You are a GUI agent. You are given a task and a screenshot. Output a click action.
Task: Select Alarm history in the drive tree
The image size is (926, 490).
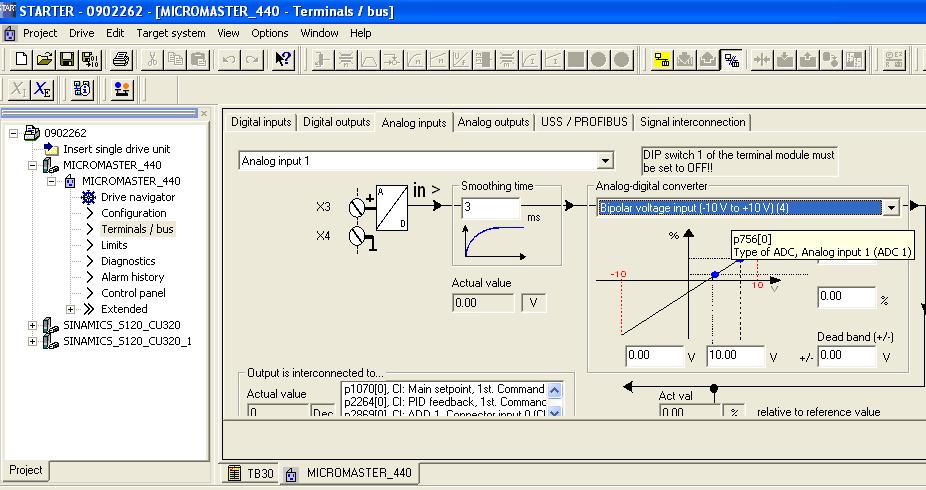pos(132,277)
